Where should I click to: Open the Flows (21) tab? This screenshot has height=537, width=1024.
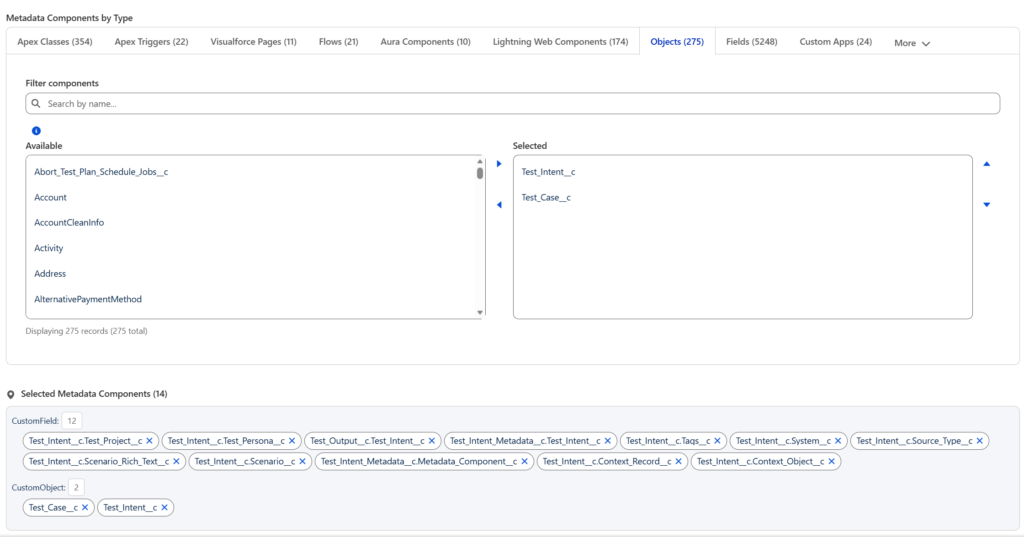338,42
